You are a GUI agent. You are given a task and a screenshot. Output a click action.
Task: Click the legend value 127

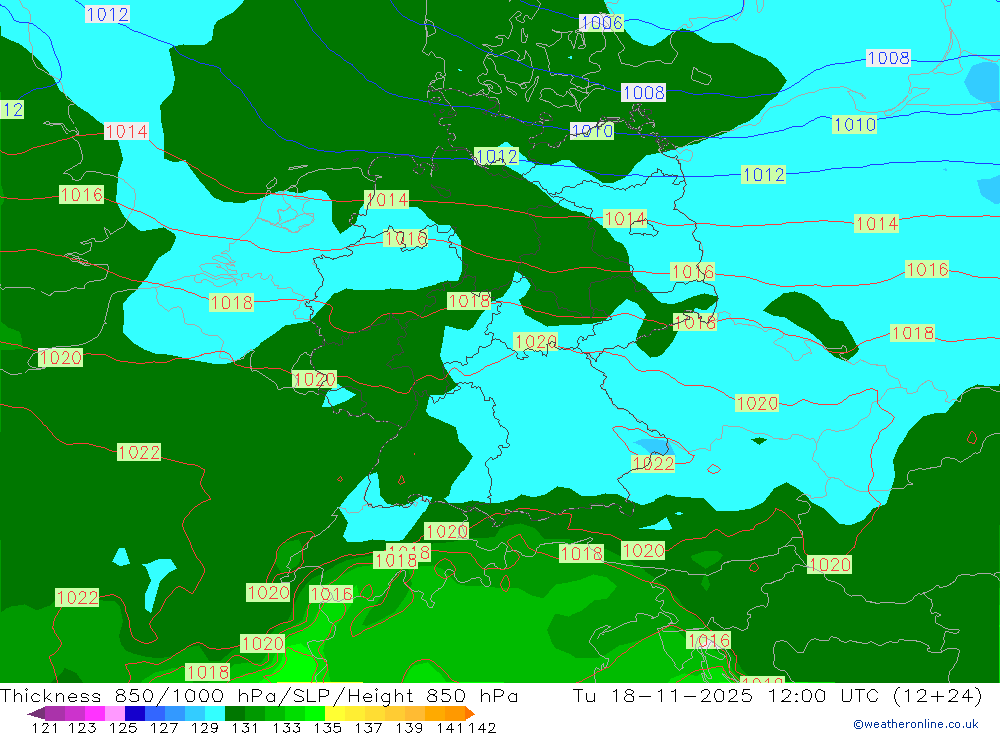tap(164, 727)
